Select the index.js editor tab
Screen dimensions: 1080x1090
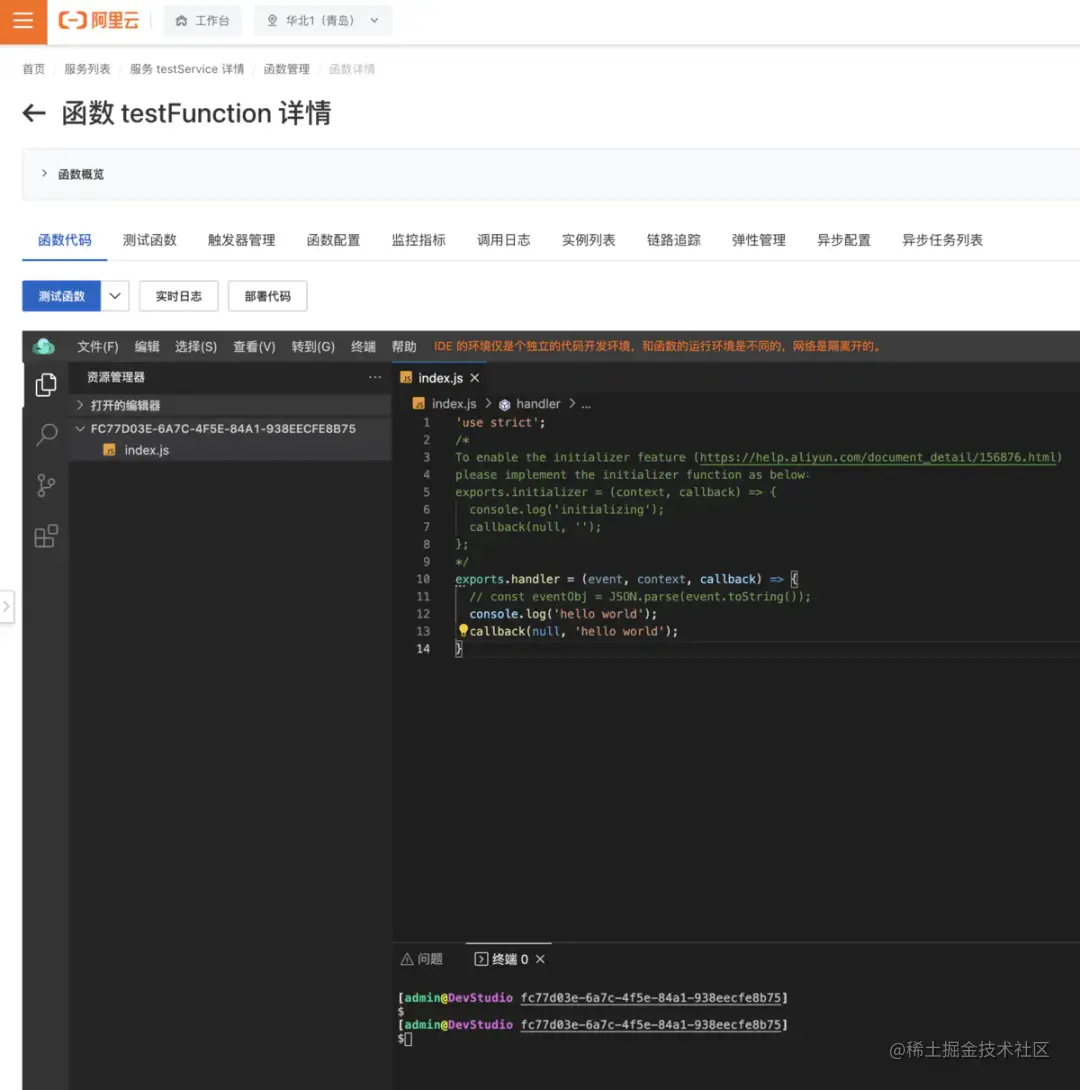pos(440,378)
